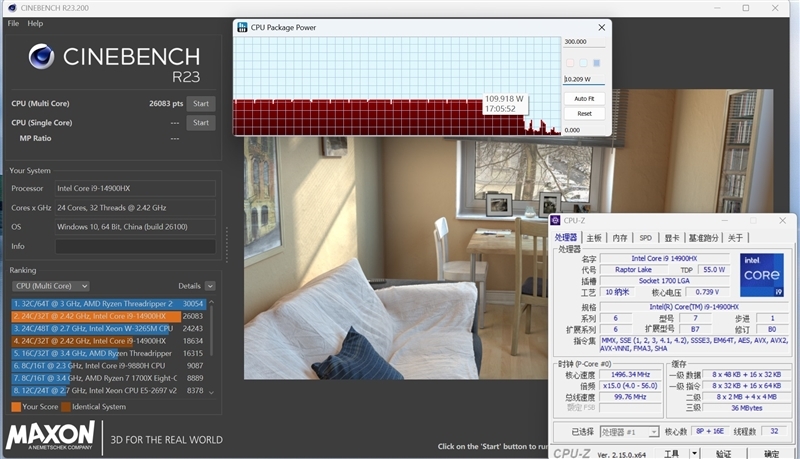Screen dimensions: 800x459
Task: Open the 处理器 #1 selection dropdown
Action: [x=629, y=432]
